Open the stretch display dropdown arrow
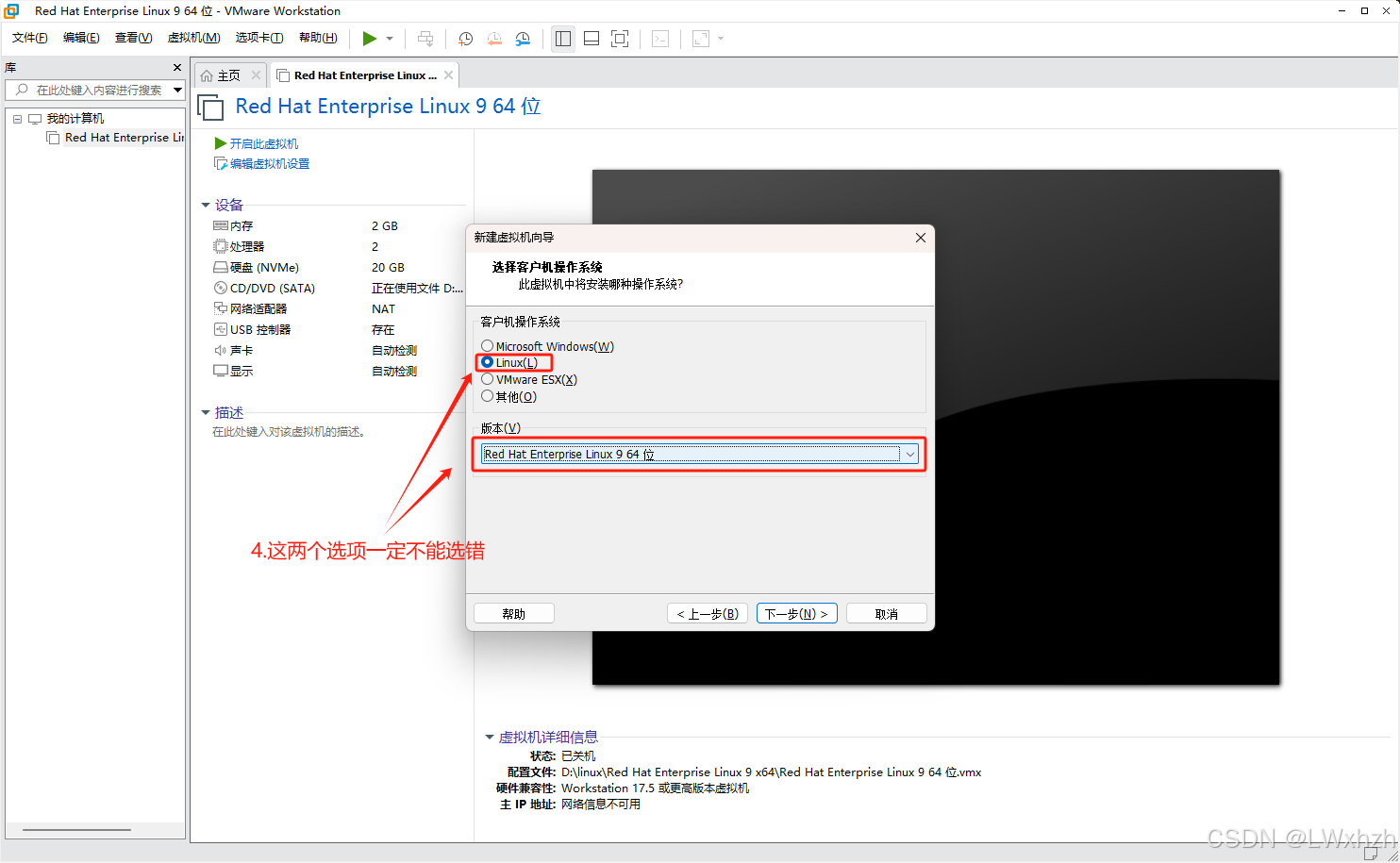Viewport: 1400px width, 863px height. pos(721,39)
